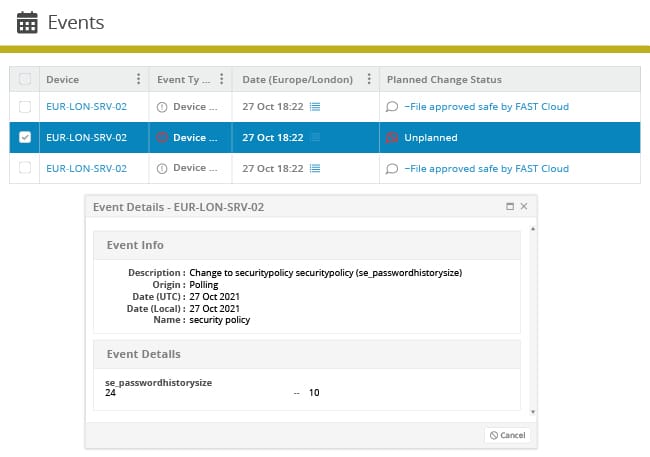Click the Cancel button
Screen dimensions: 650x457
[507, 435]
